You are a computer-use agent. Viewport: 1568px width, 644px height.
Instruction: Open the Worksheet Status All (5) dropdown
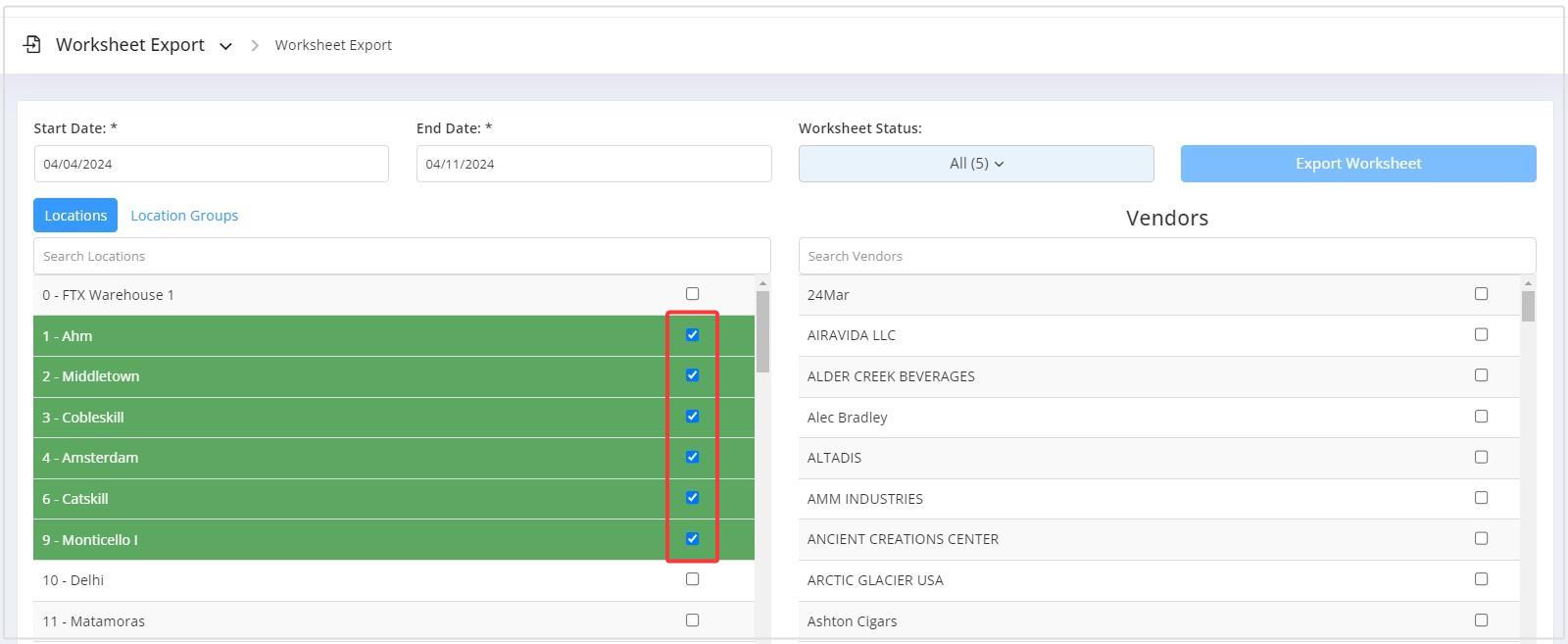[x=975, y=164]
